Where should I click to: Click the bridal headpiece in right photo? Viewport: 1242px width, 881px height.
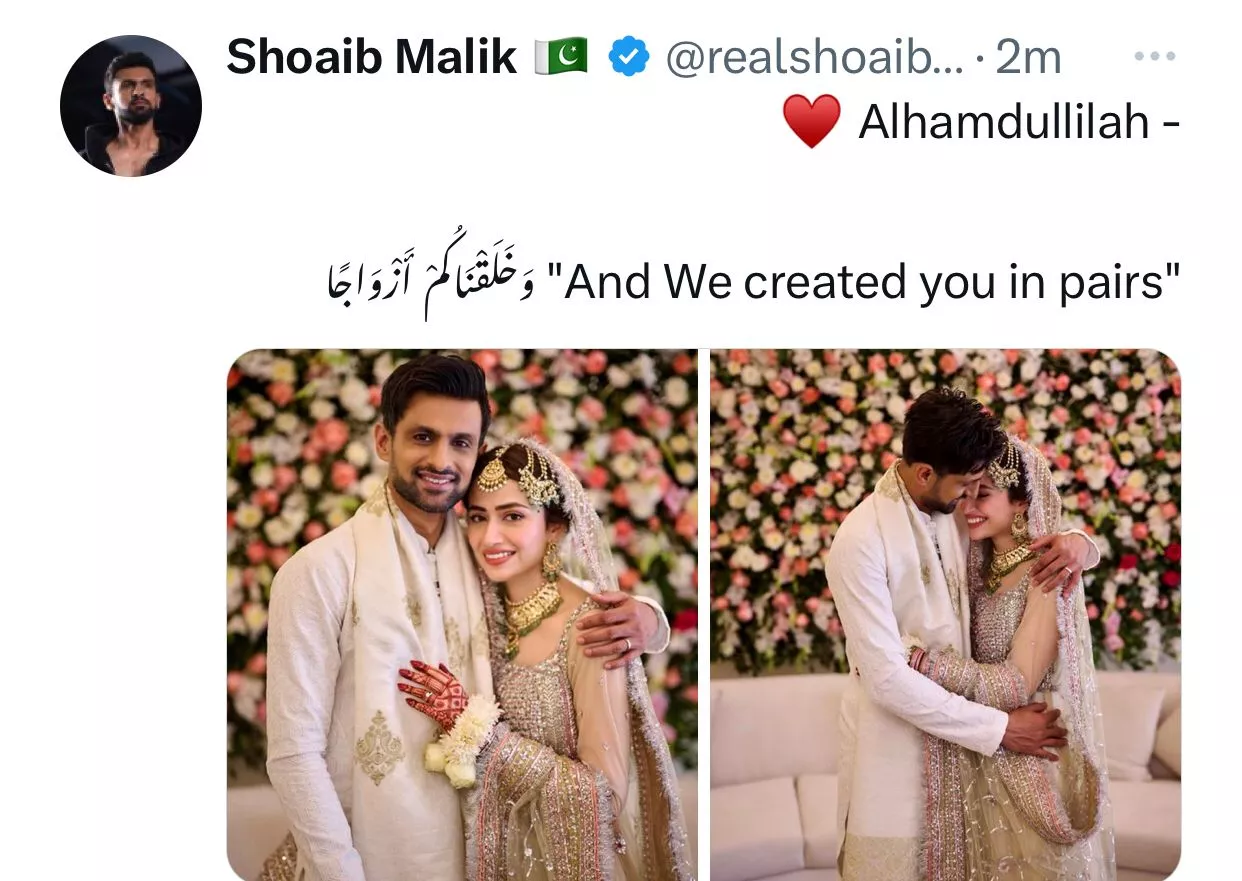[x=1005, y=466]
